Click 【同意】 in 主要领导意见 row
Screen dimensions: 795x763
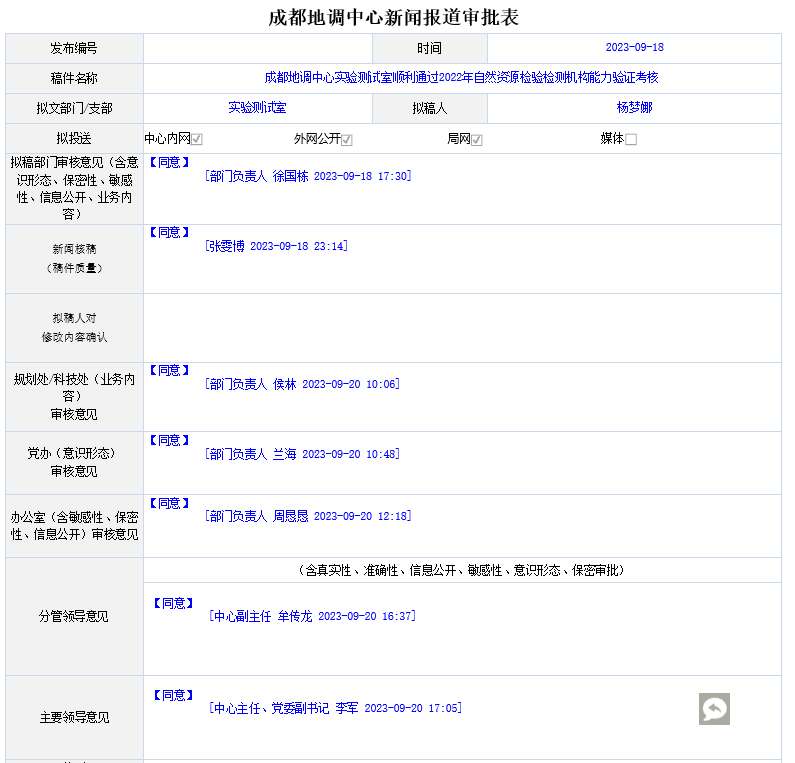173,695
